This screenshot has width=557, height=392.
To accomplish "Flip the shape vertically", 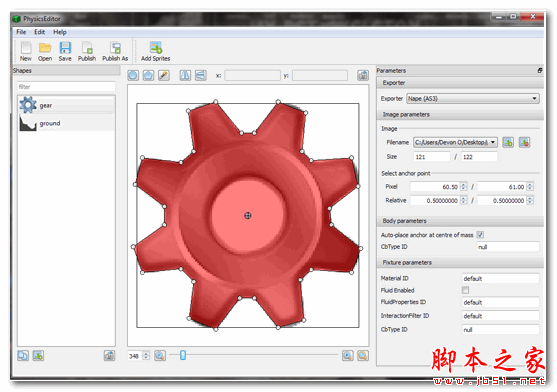I will click(x=201, y=75).
